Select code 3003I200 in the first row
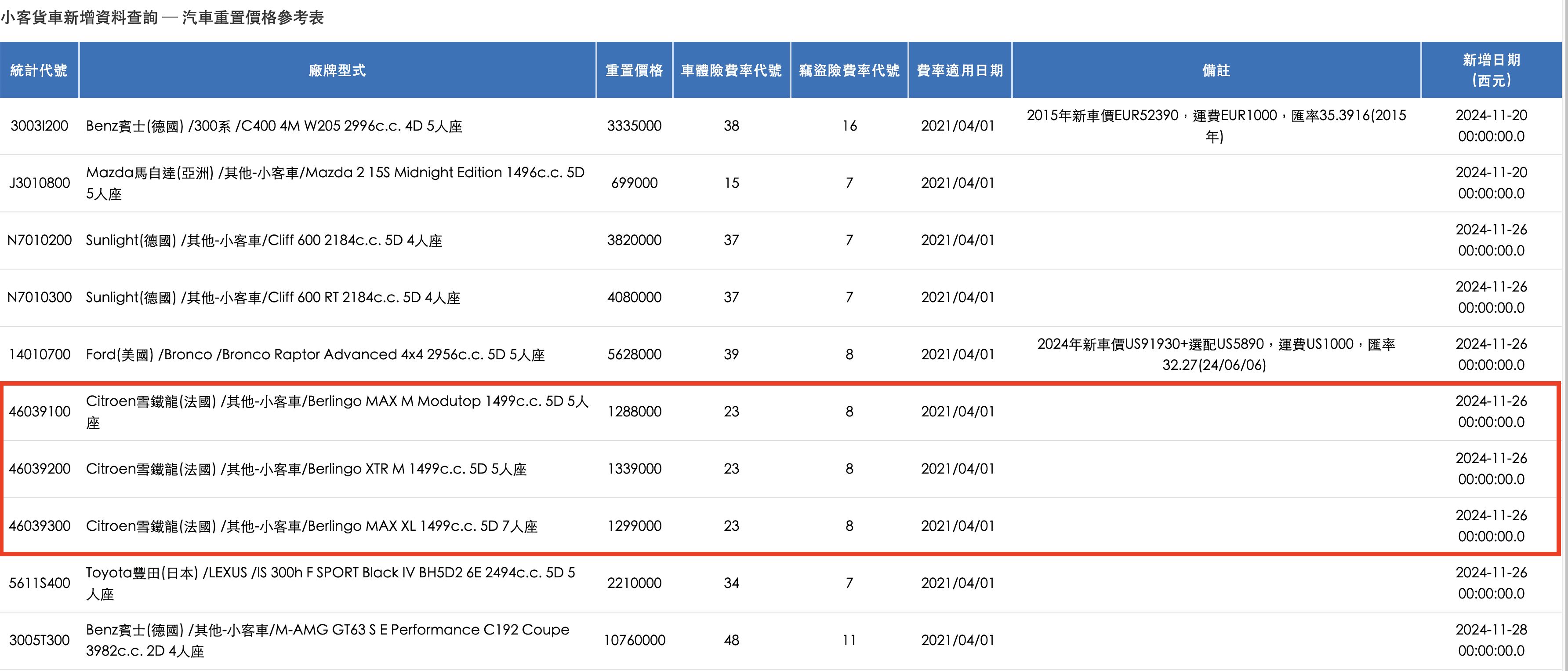1568x671 pixels. [40, 126]
